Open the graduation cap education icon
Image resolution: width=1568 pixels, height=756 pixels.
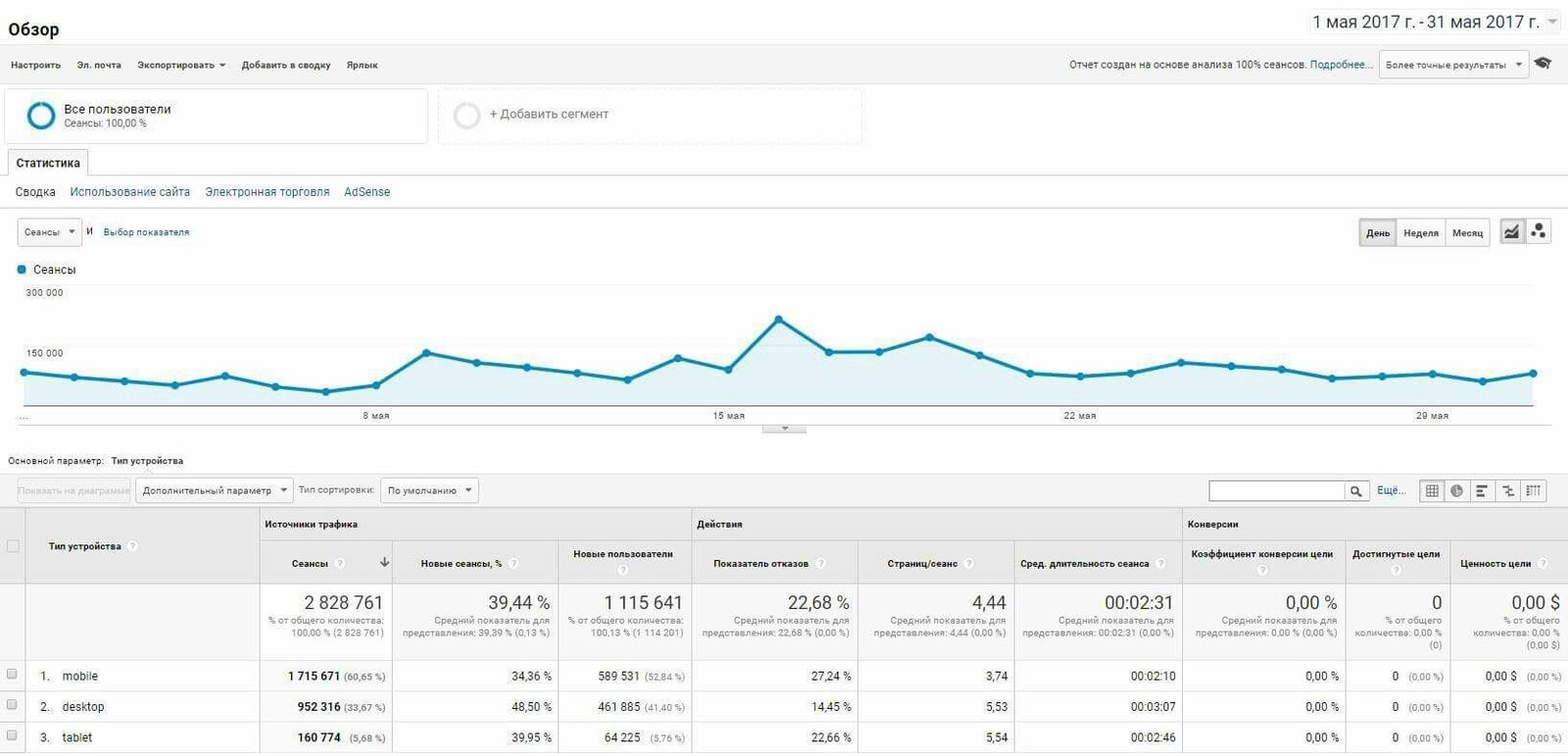1543,64
